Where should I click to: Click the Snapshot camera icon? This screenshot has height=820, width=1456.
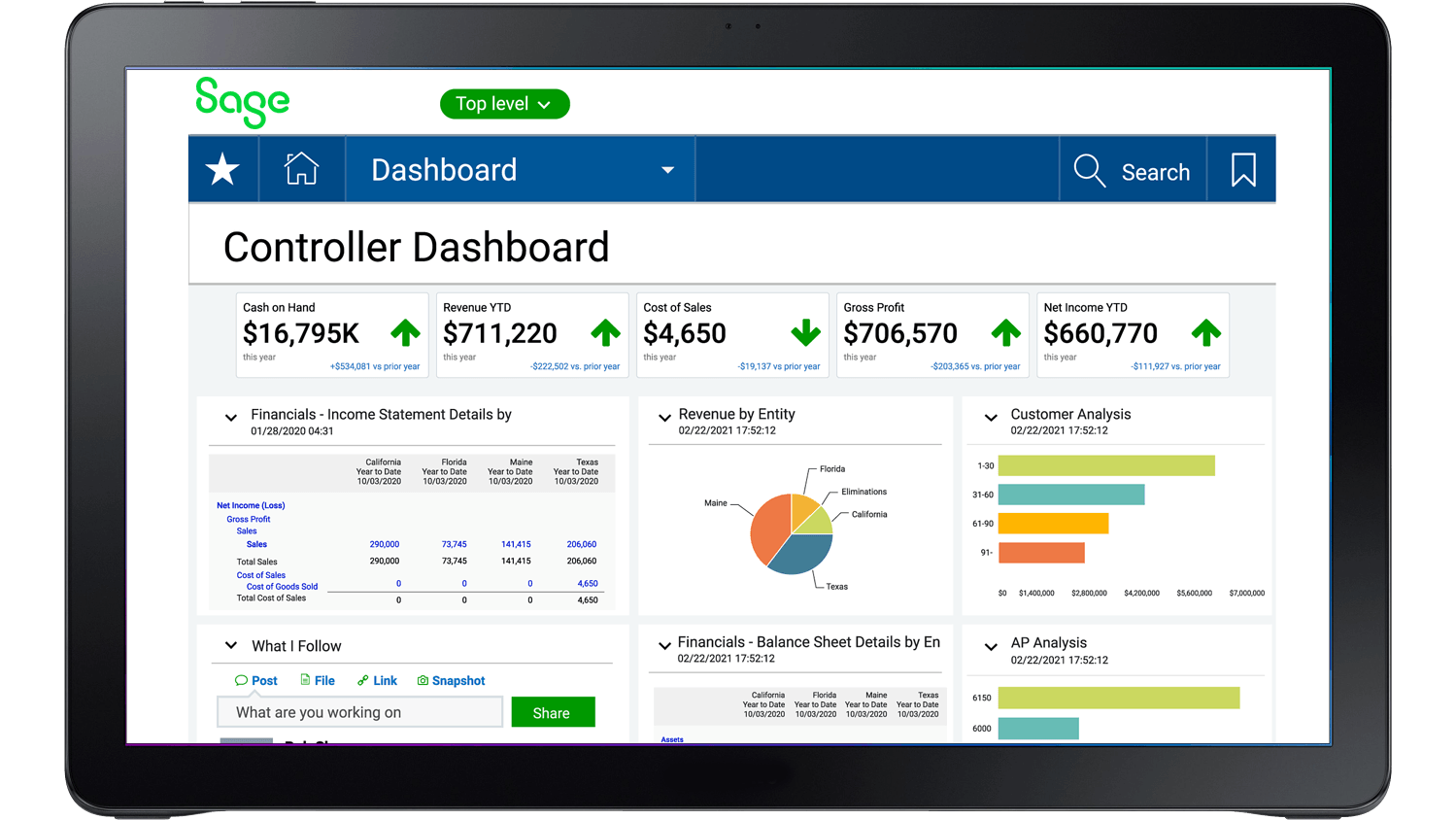click(423, 680)
